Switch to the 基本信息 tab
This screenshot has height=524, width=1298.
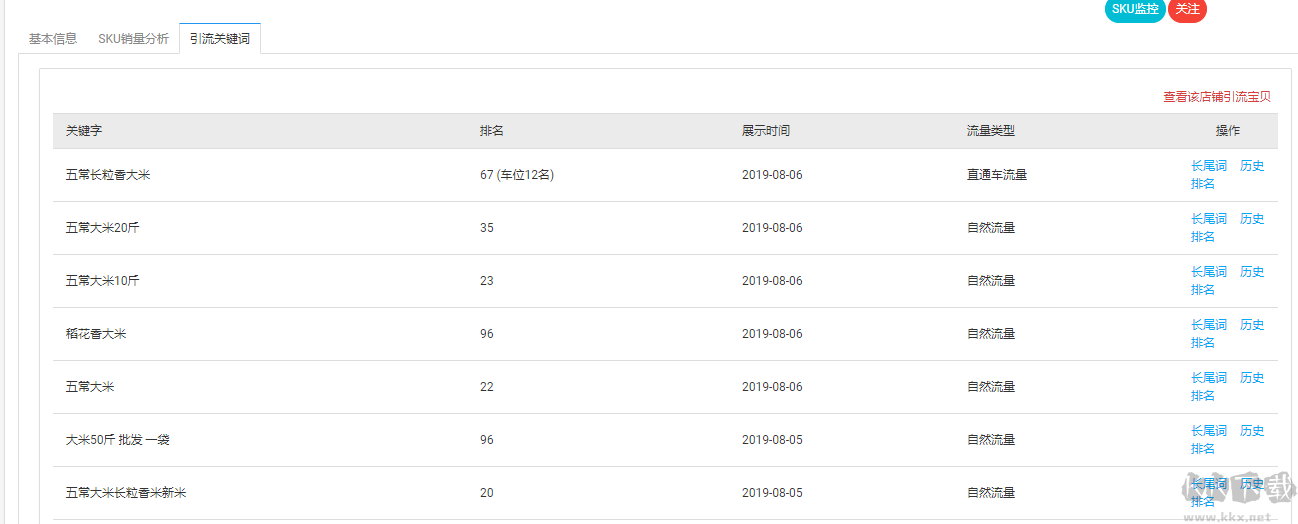53,39
